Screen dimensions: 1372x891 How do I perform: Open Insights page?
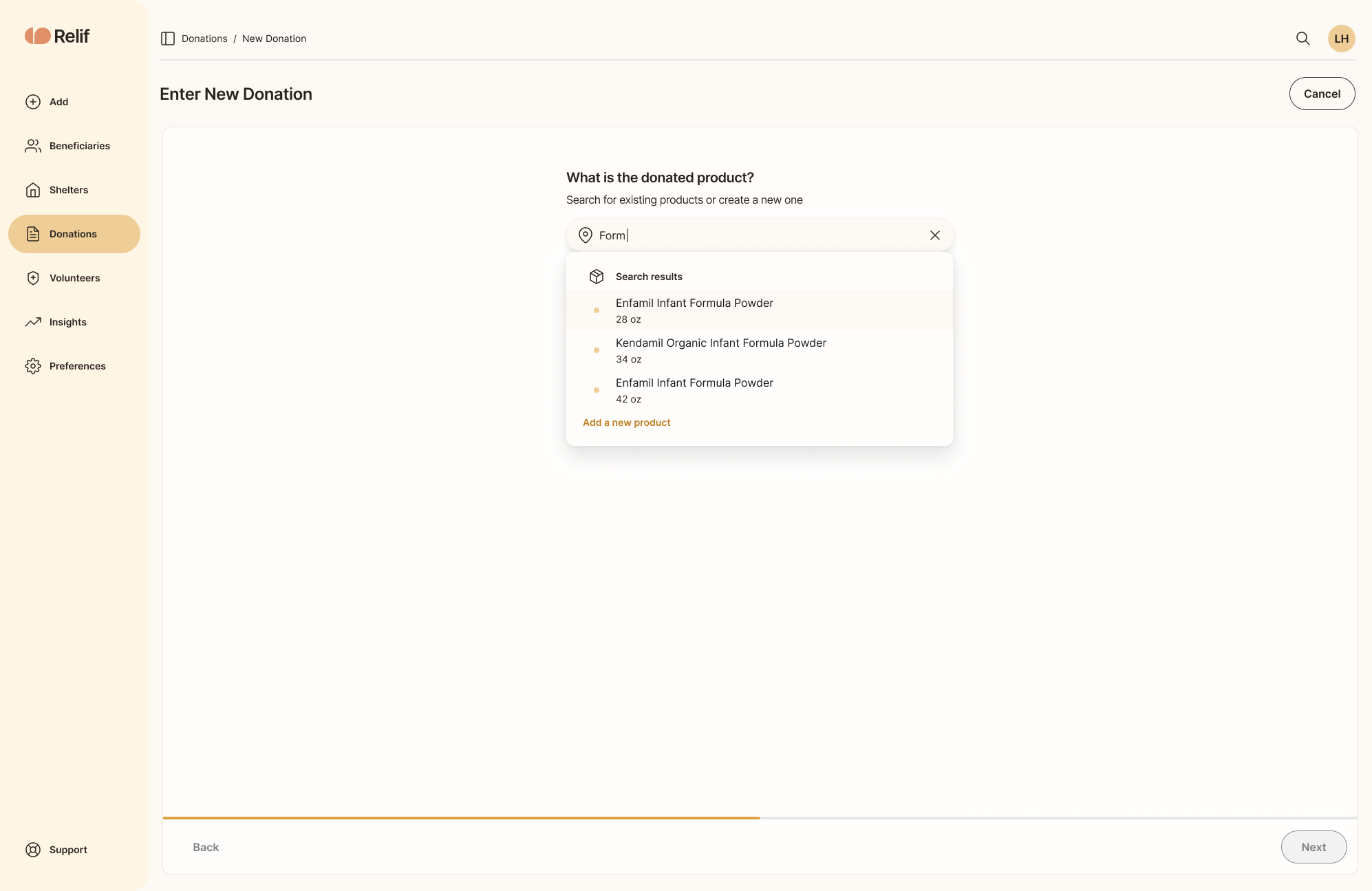pos(74,322)
